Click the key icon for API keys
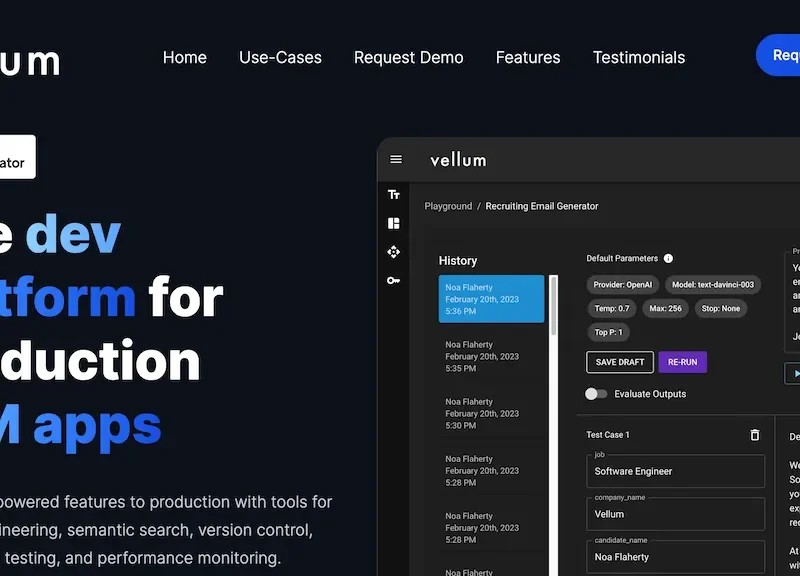Screen dimensions: 800x576 click(x=394, y=281)
